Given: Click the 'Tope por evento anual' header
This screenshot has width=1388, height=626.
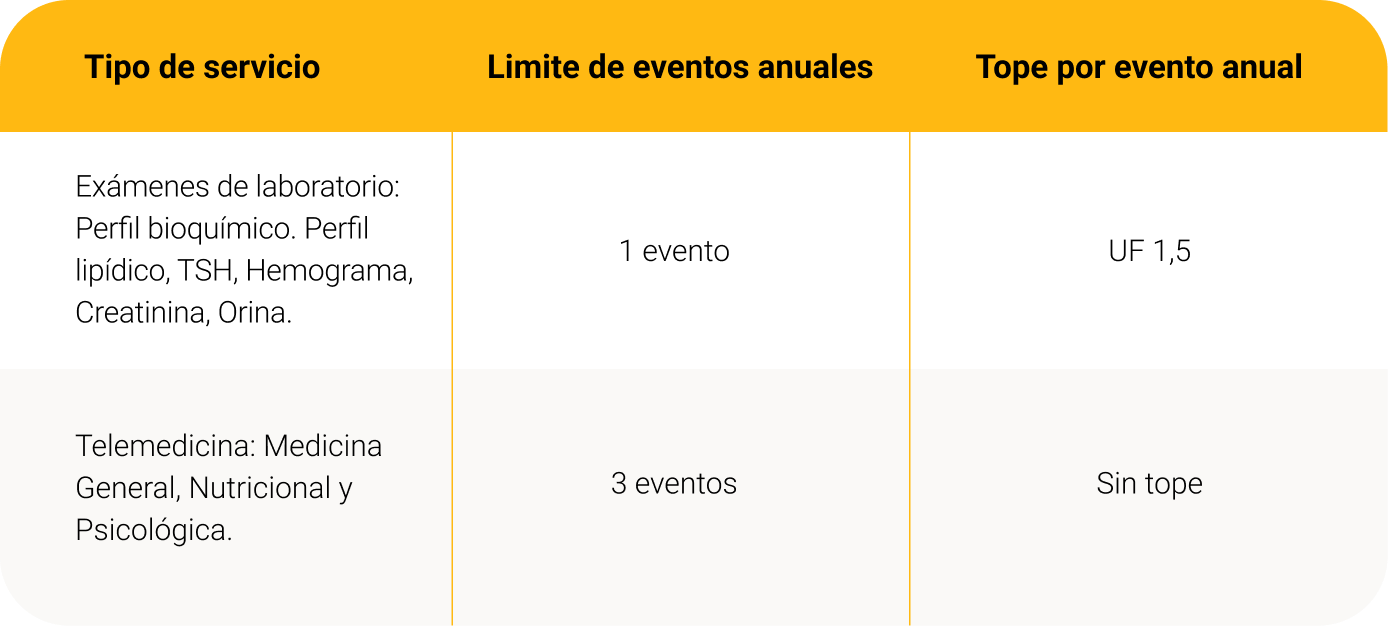Looking at the screenshot, I should tap(1139, 67).
